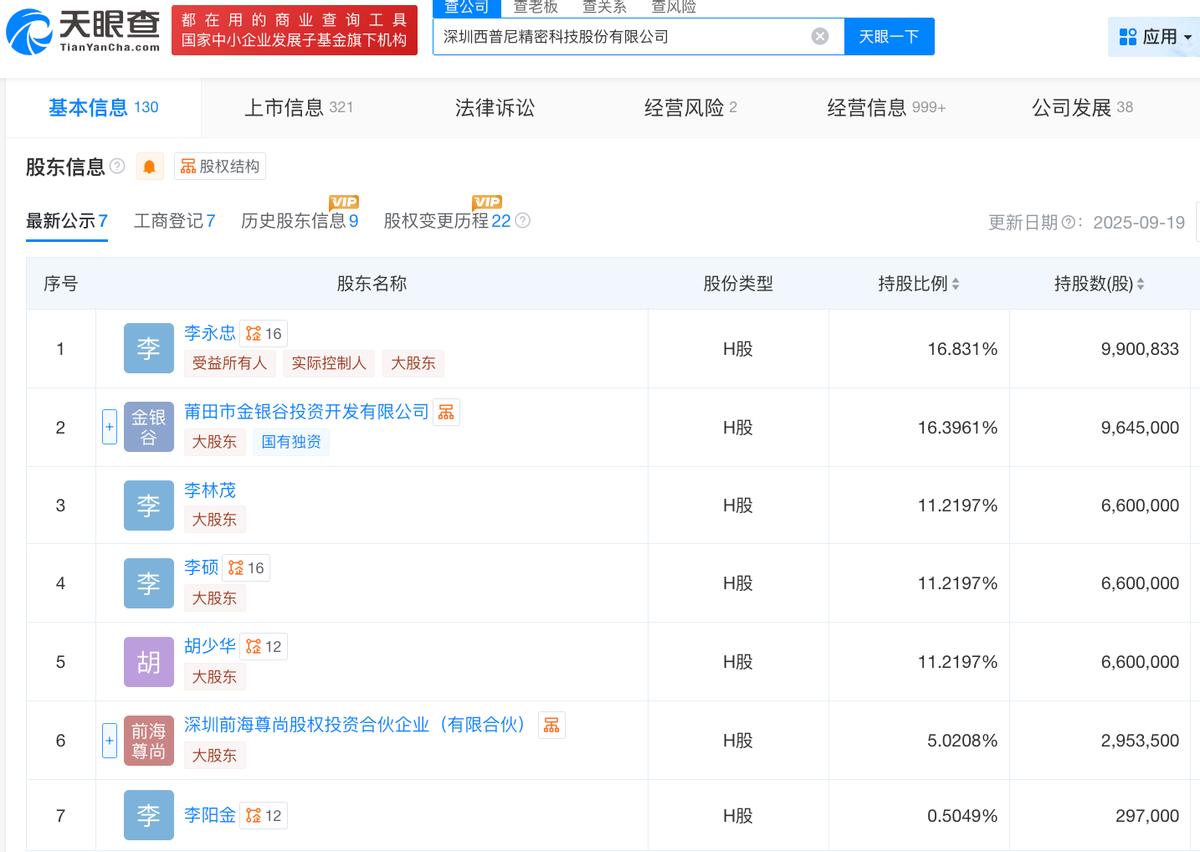Open the 应用 dropdown menu
The image size is (1200, 852).
pos(1155,37)
